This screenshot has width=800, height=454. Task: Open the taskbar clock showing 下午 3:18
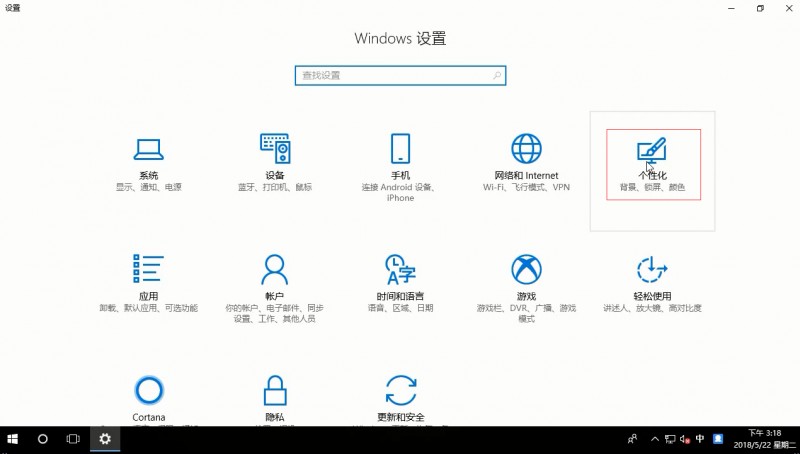pyautogui.click(x=764, y=439)
